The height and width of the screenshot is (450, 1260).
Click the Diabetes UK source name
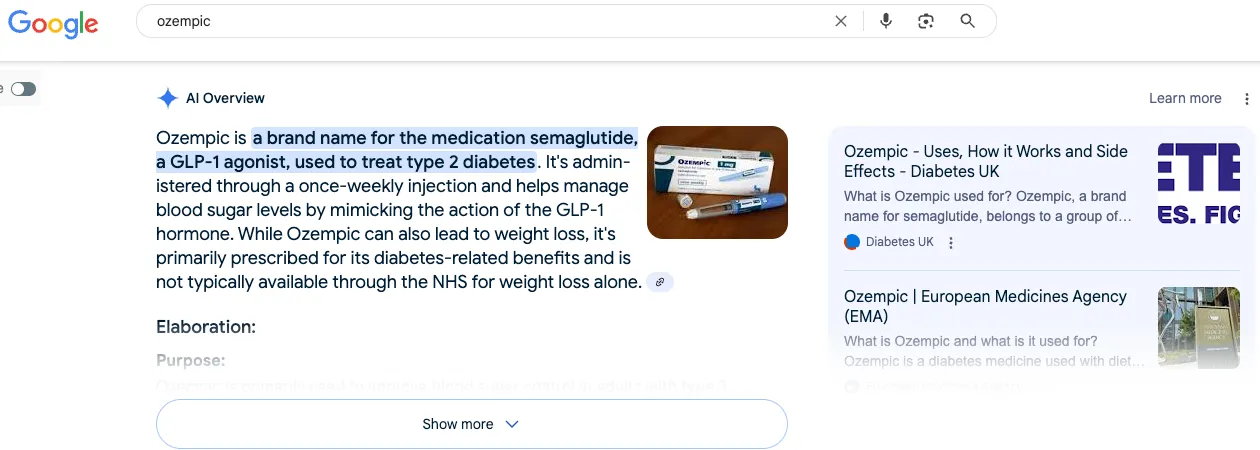pyautogui.click(x=899, y=242)
